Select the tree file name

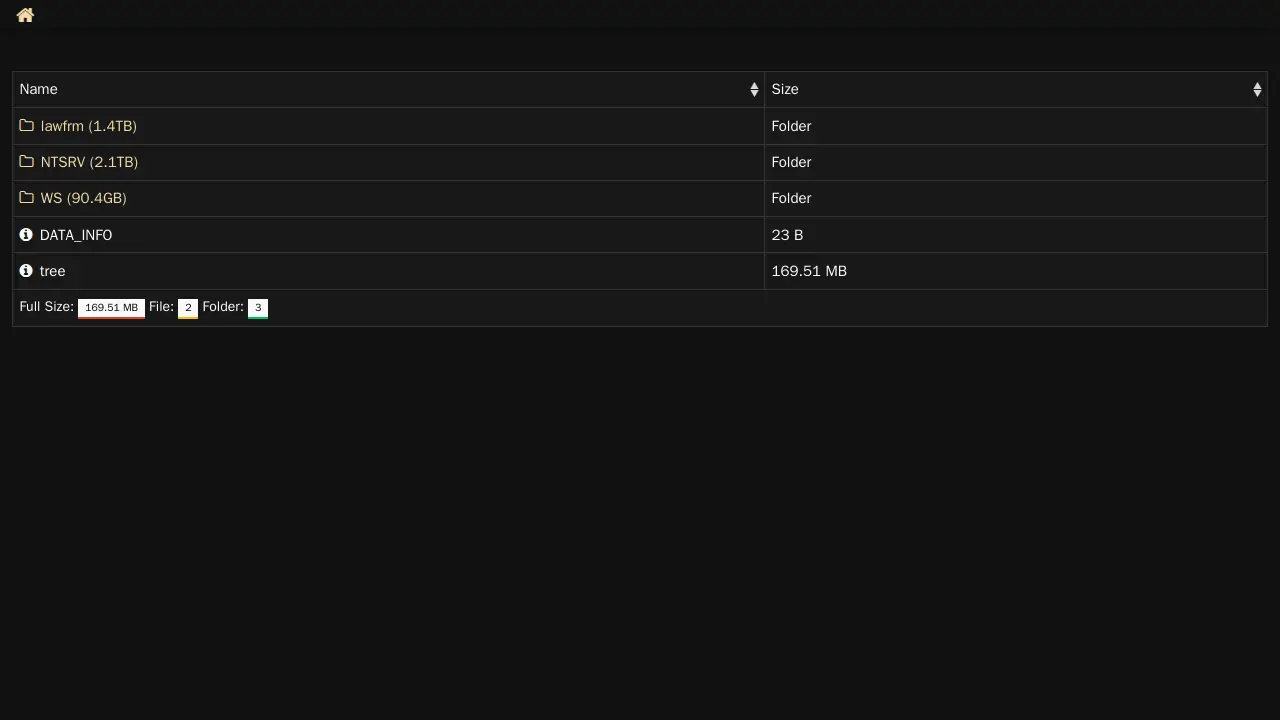52,271
